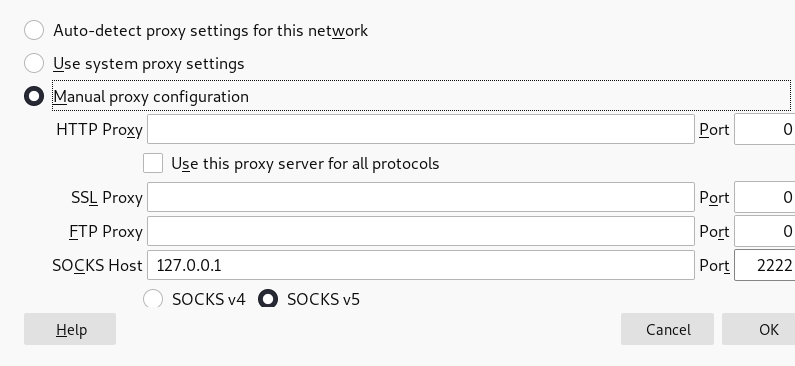Focus the SSL Proxy port field

pos(765,197)
